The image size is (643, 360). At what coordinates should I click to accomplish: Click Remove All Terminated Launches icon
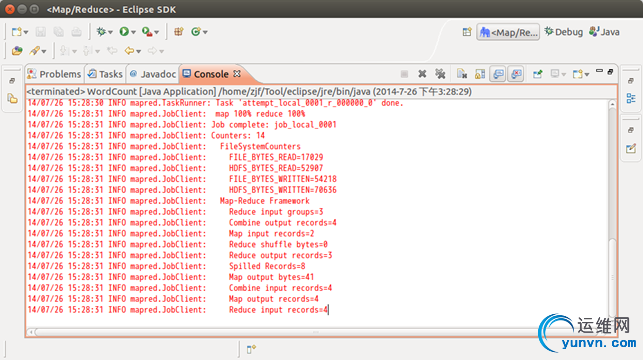point(440,74)
